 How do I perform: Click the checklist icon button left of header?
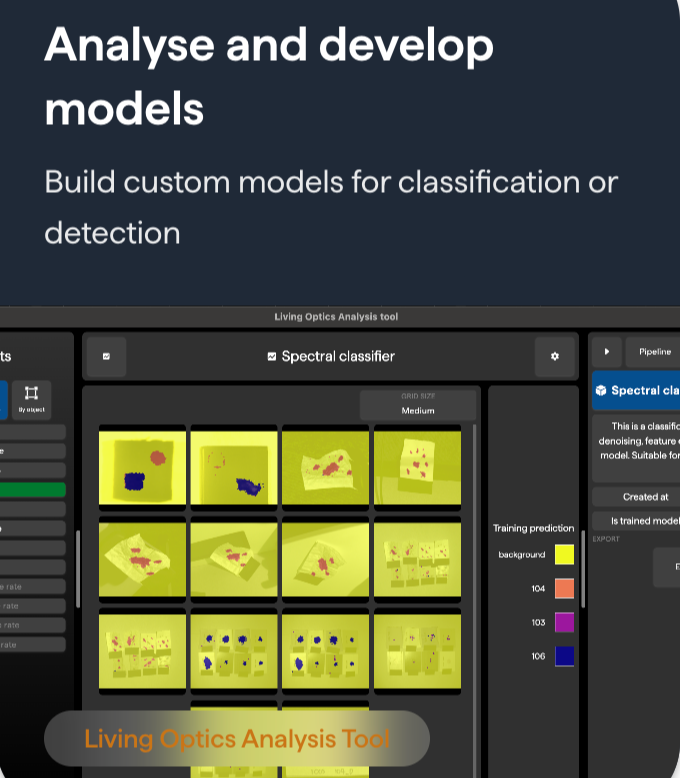[x=107, y=357]
